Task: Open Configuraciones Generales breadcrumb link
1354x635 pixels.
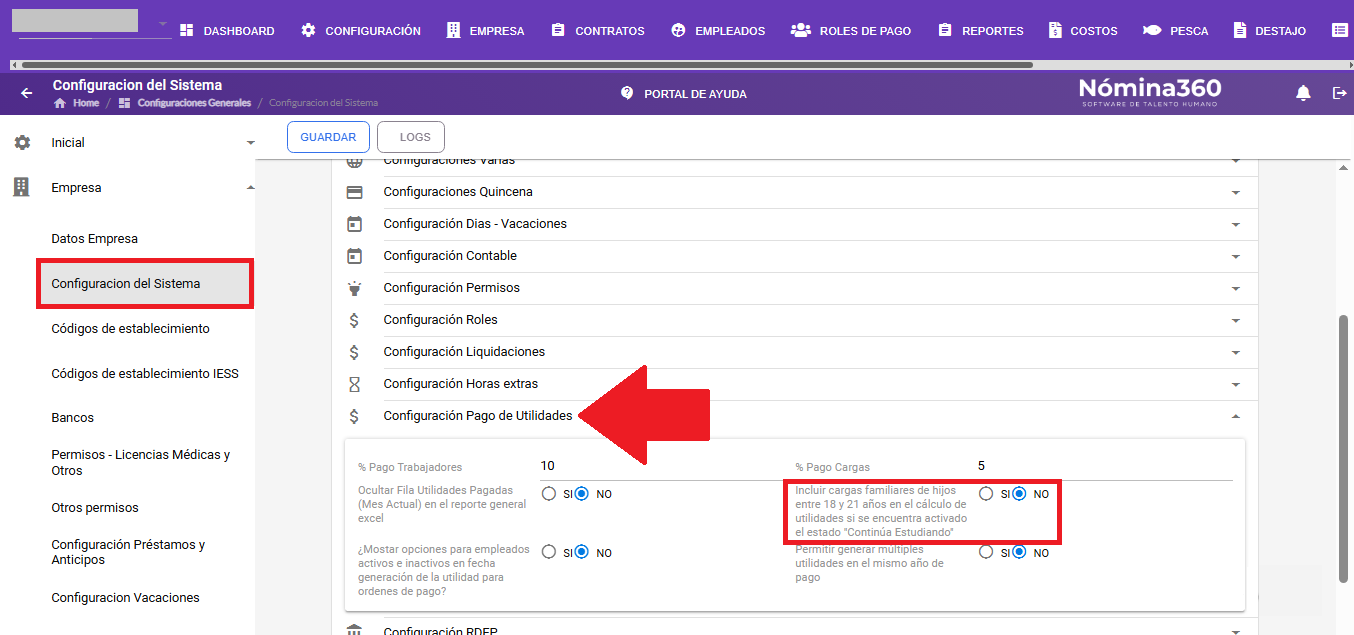Action: 194,103
